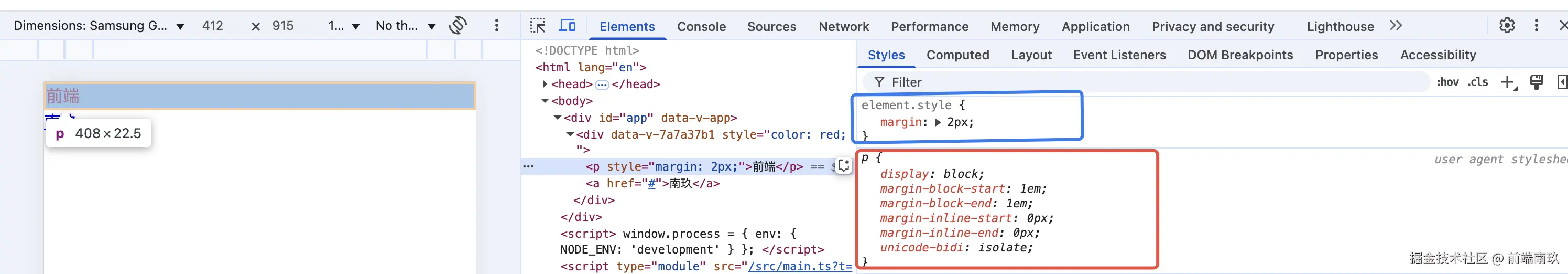This screenshot has width=1568, height=274.
Task: Select the Accessibility sub-tab
Action: point(1438,55)
